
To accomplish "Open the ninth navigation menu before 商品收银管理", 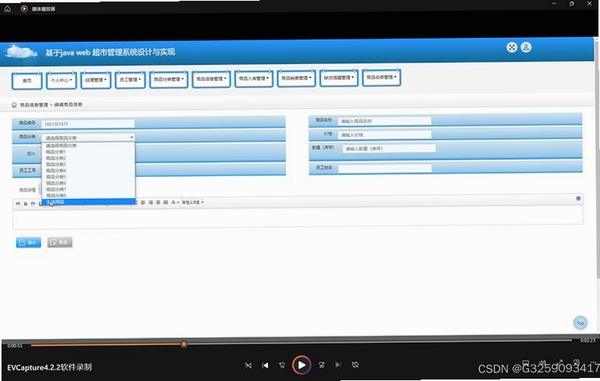I will click(339, 78).
